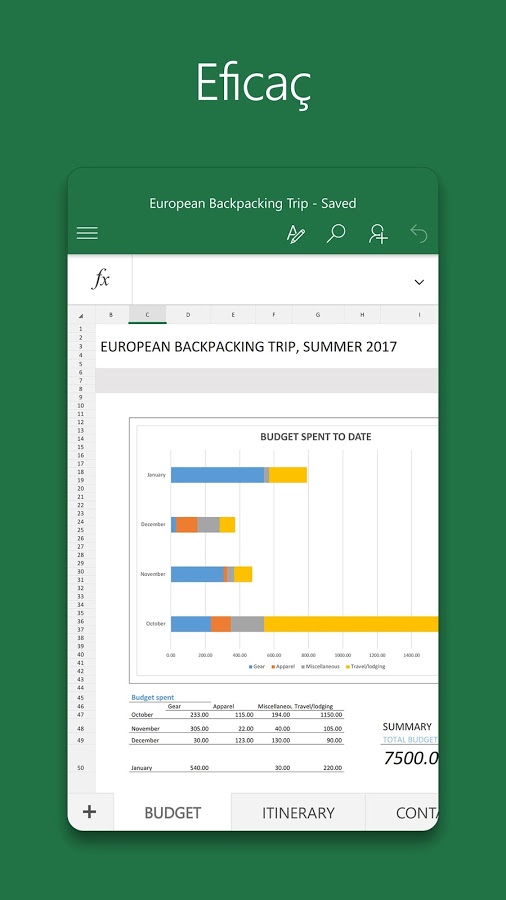The image size is (506, 900).
Task: Click the title 'EUROPEAN BACKPACKING TRIP, SUMMER 2017'
Action: tap(248, 347)
